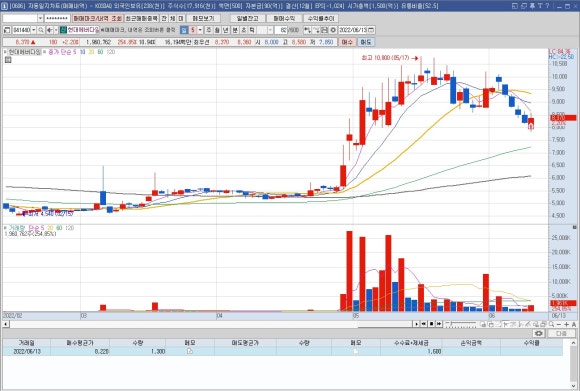The width and height of the screenshot is (580, 391).
Task: Toggle the 잔 filter button
Action: 164,18
